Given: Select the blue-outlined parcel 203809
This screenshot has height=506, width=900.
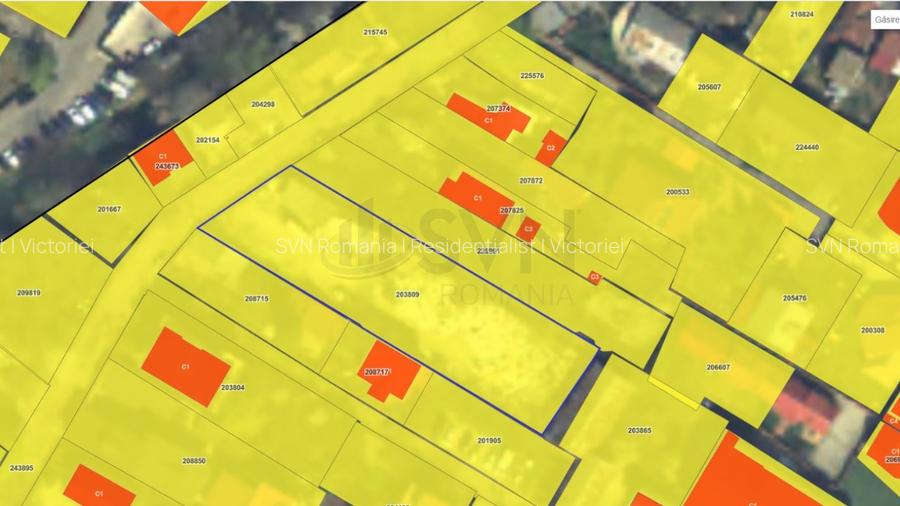Looking at the screenshot, I should 407,295.
